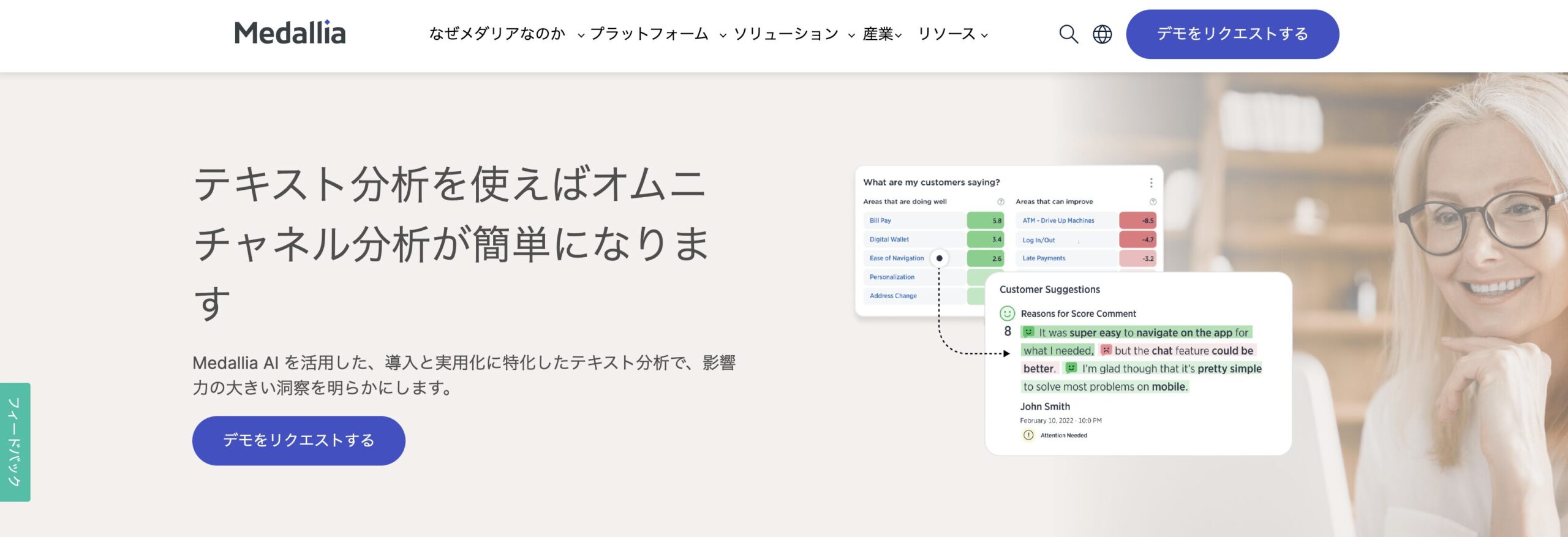Click header デモをリクエストする button
The width and height of the screenshot is (1568, 537).
tap(1232, 34)
